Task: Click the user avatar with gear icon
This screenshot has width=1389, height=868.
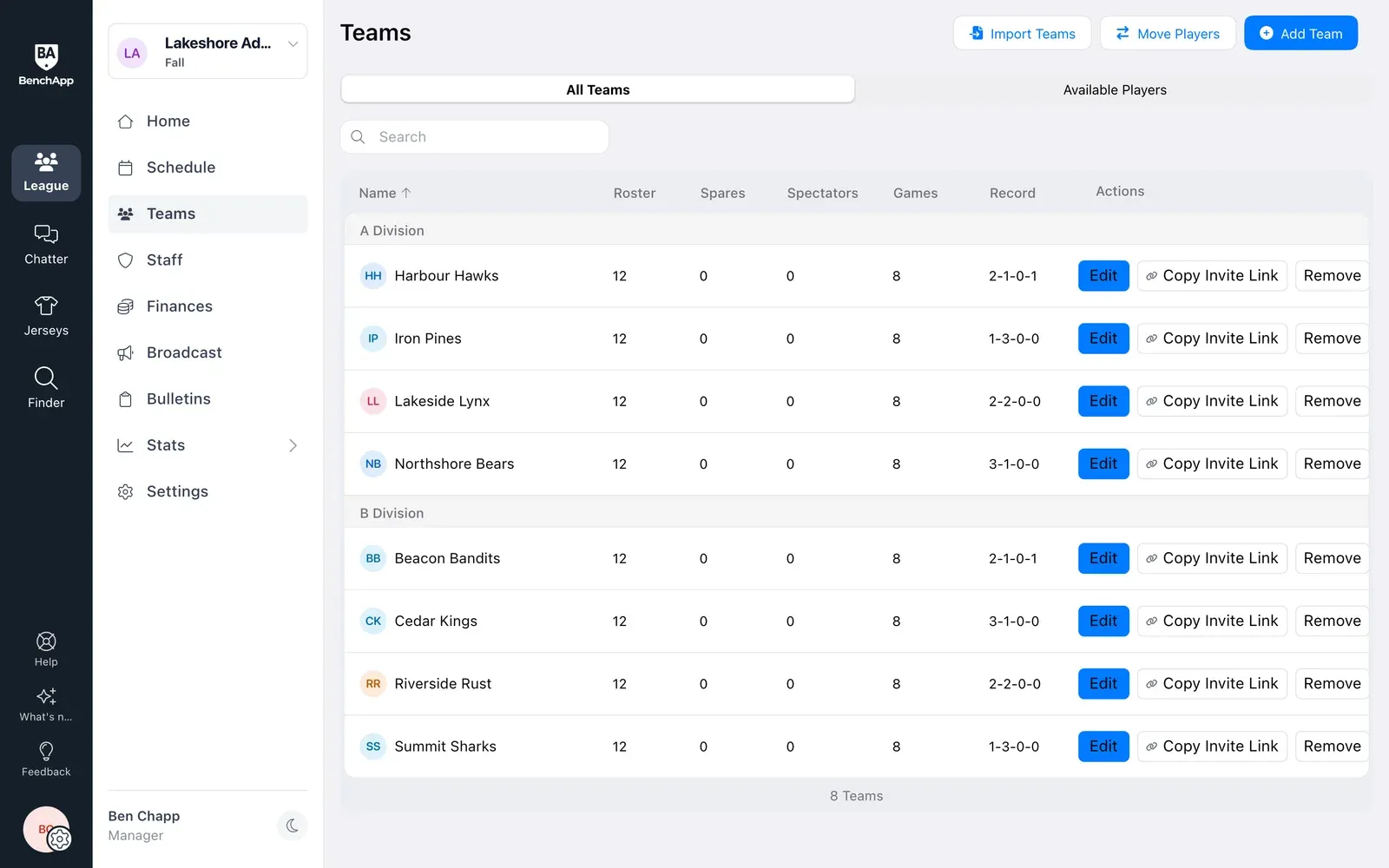Action: [x=47, y=830]
